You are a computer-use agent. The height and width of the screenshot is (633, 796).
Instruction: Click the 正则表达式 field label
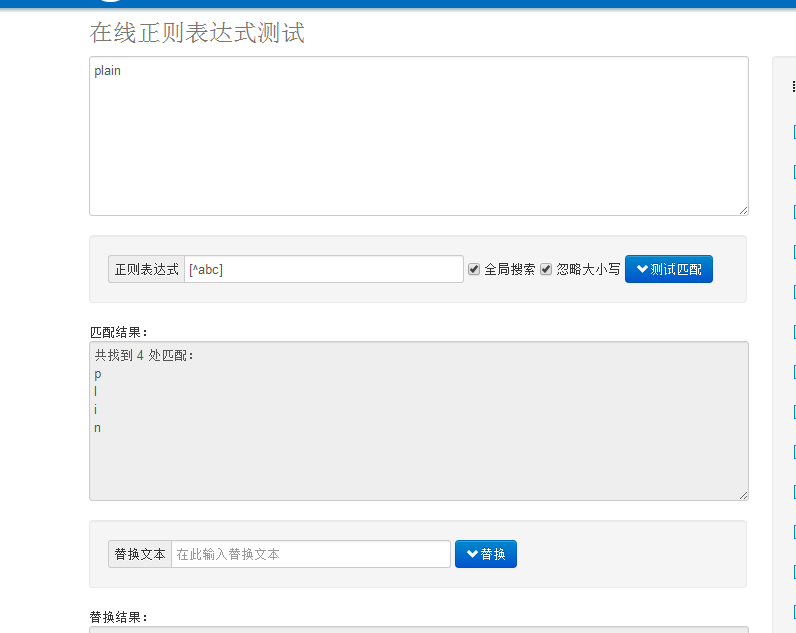(x=146, y=269)
